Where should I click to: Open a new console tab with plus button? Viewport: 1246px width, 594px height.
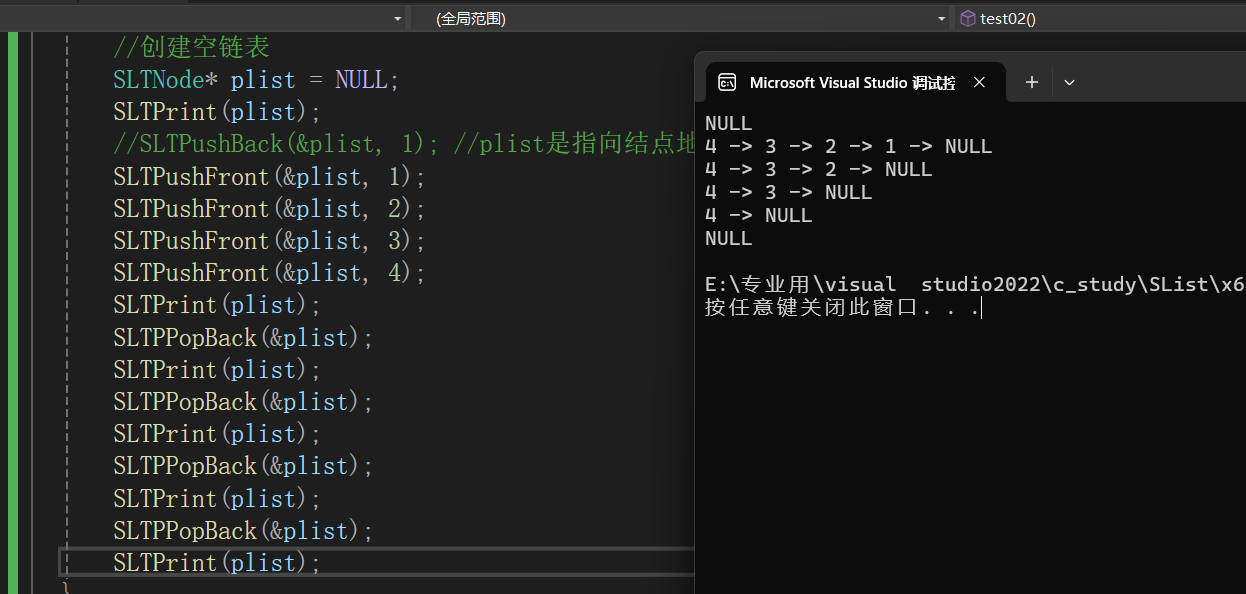coord(1032,83)
